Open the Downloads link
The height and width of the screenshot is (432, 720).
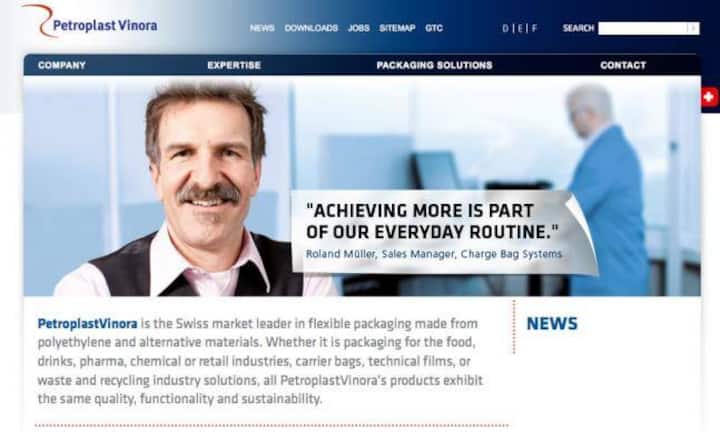311,28
